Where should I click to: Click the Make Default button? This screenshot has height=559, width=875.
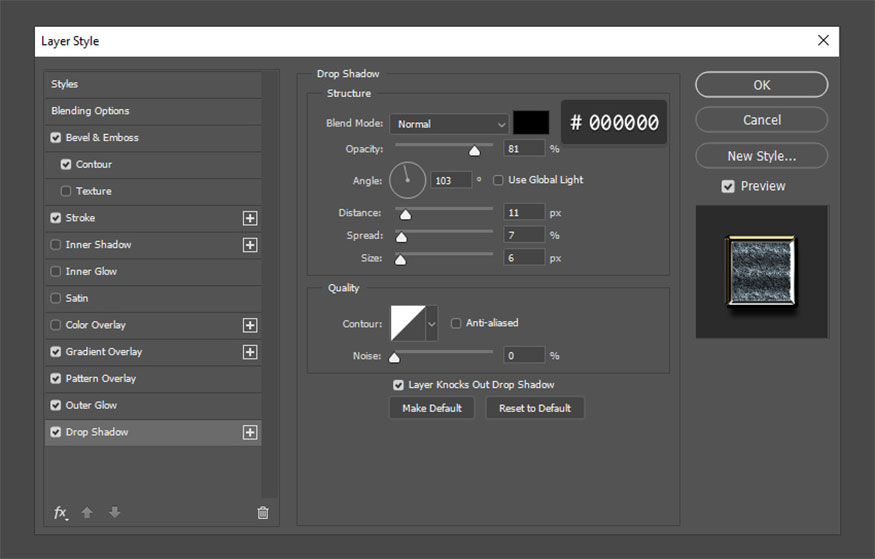(432, 408)
